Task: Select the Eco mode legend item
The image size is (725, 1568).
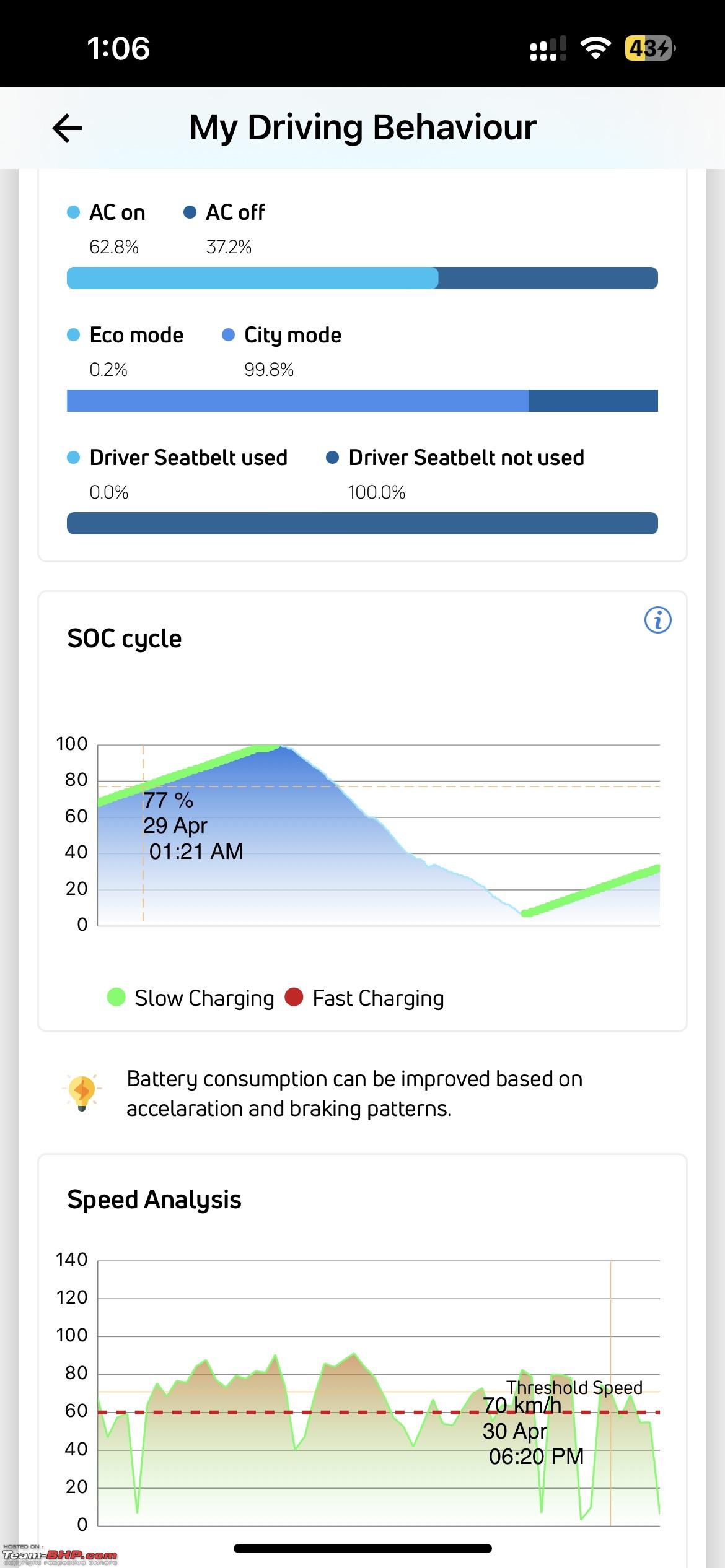Action: click(125, 335)
